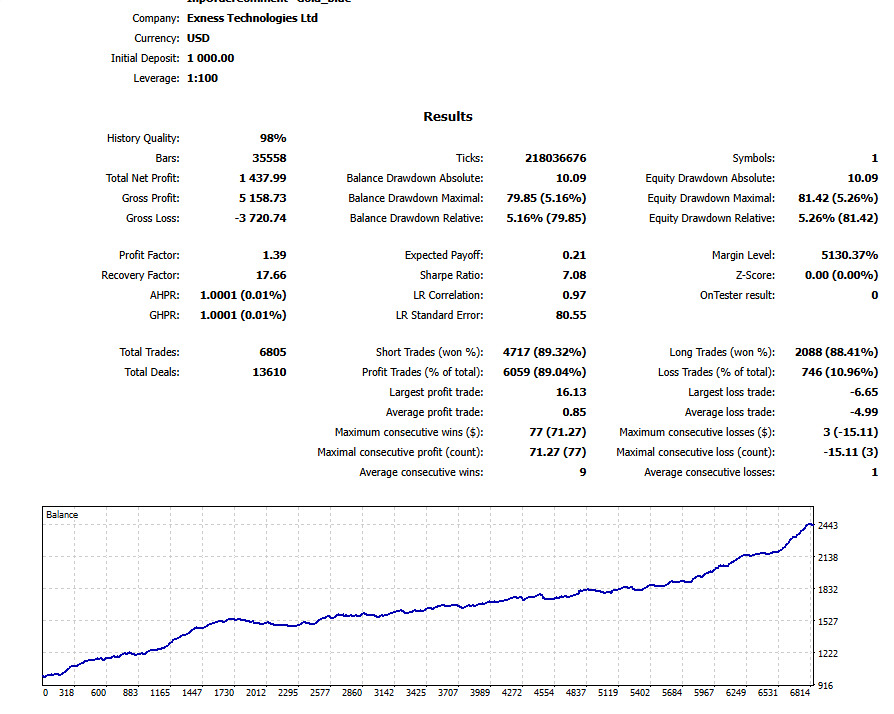Screen dimensions: 894x714
Task: Click the Margin Level value 5130.37%
Action: [850, 255]
